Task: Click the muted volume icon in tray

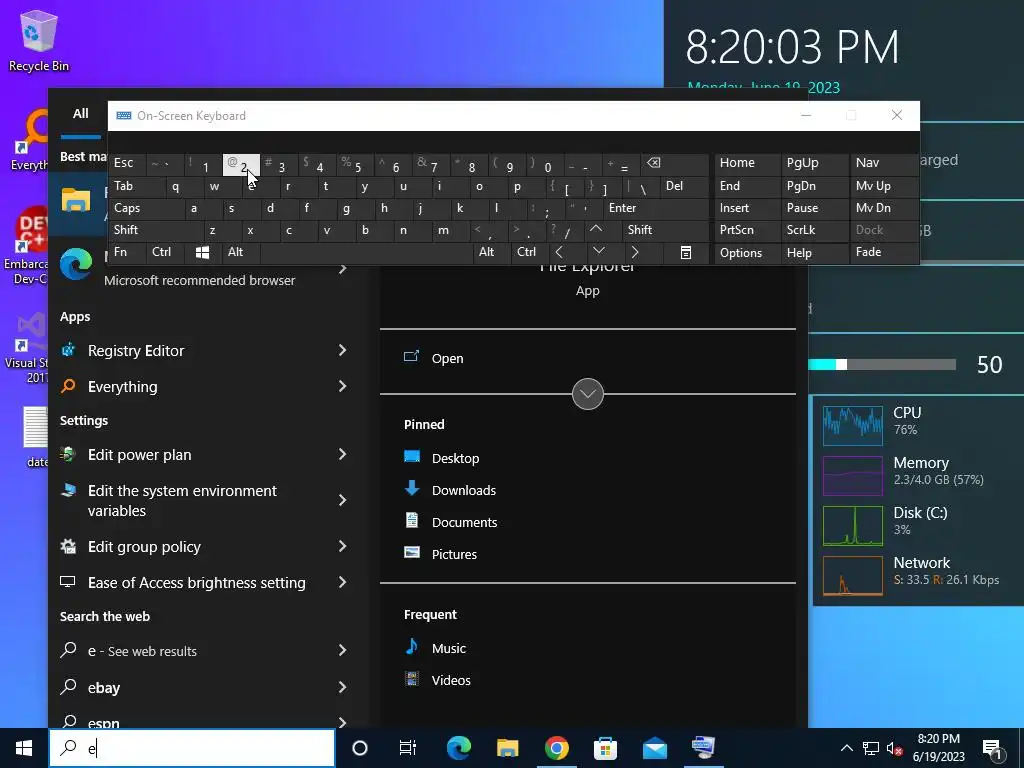Action: pos(894,748)
